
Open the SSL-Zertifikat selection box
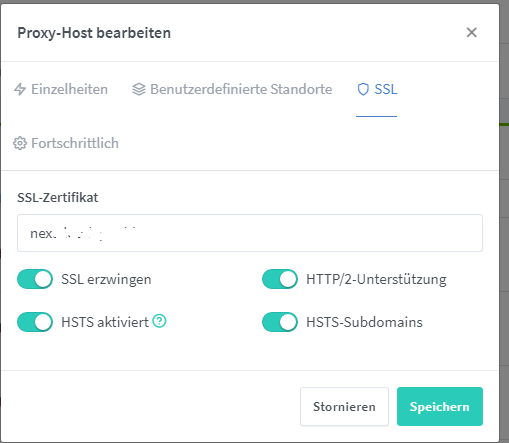pyautogui.click(x=250, y=233)
